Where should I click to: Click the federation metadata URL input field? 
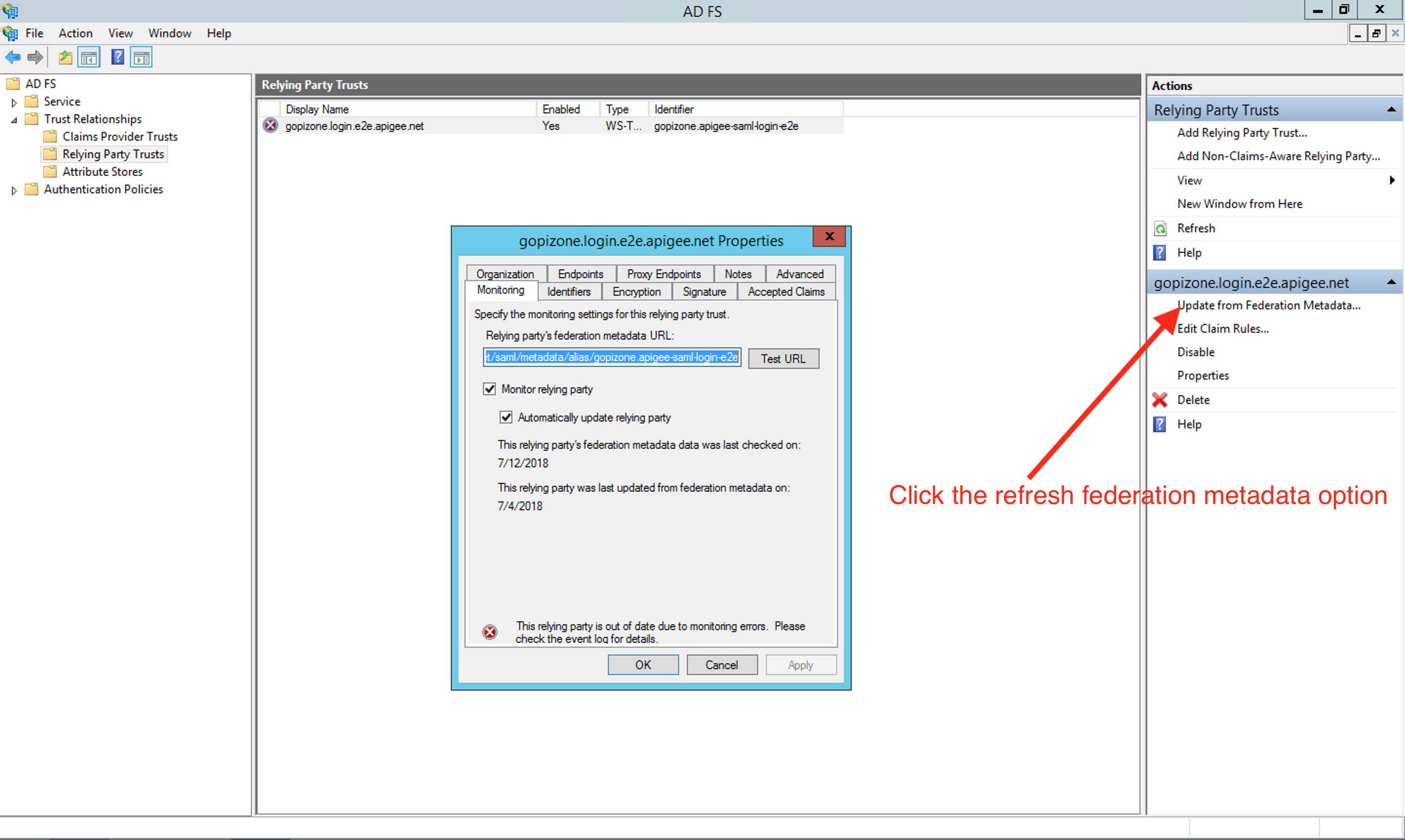[609, 358]
